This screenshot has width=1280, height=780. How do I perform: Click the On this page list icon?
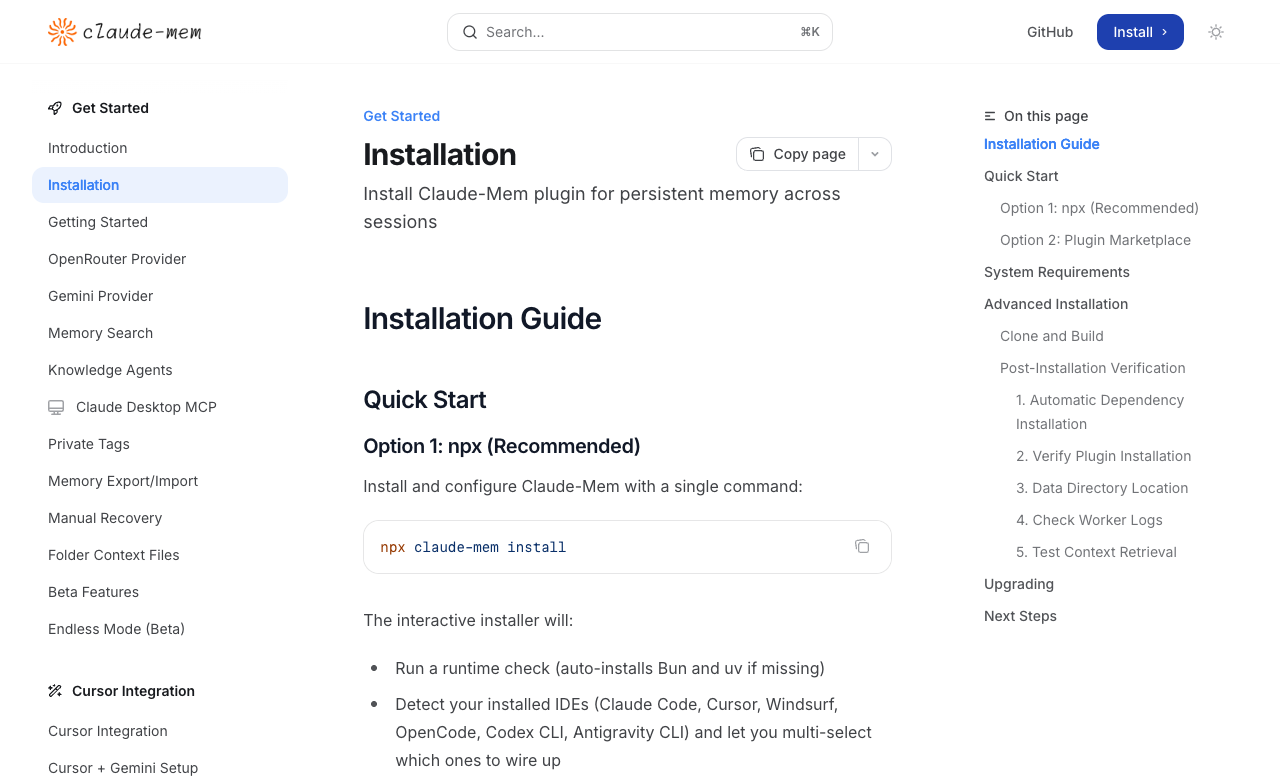point(990,116)
